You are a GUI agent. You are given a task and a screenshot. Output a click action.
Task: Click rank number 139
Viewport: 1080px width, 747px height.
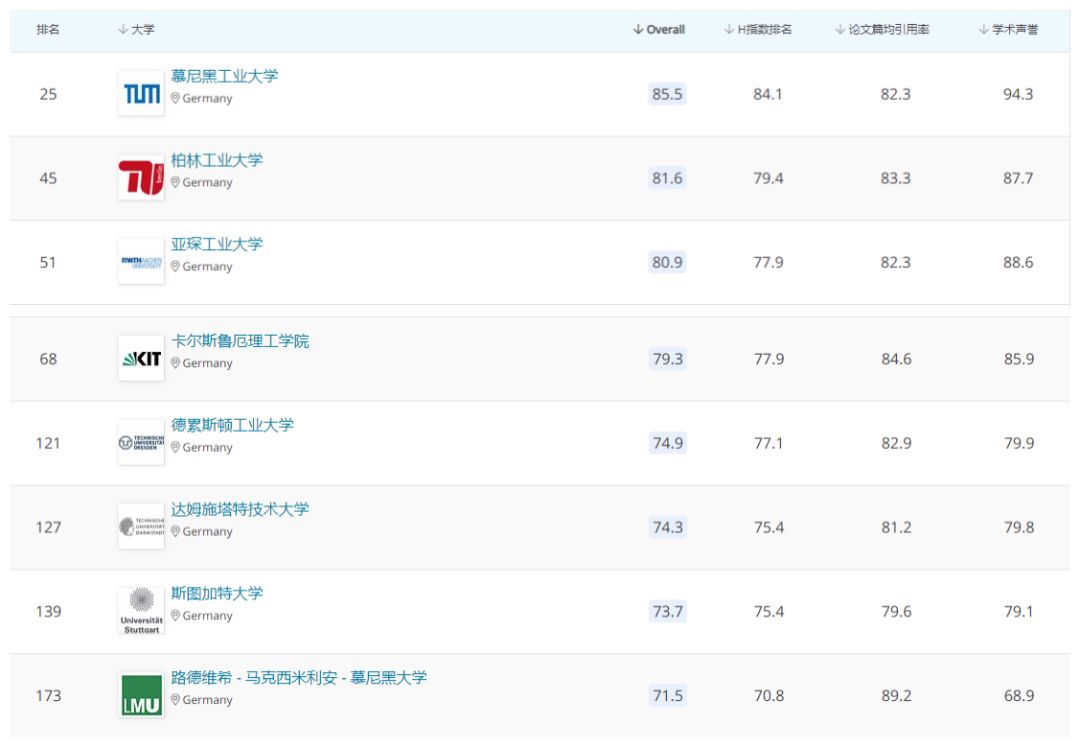(x=48, y=611)
